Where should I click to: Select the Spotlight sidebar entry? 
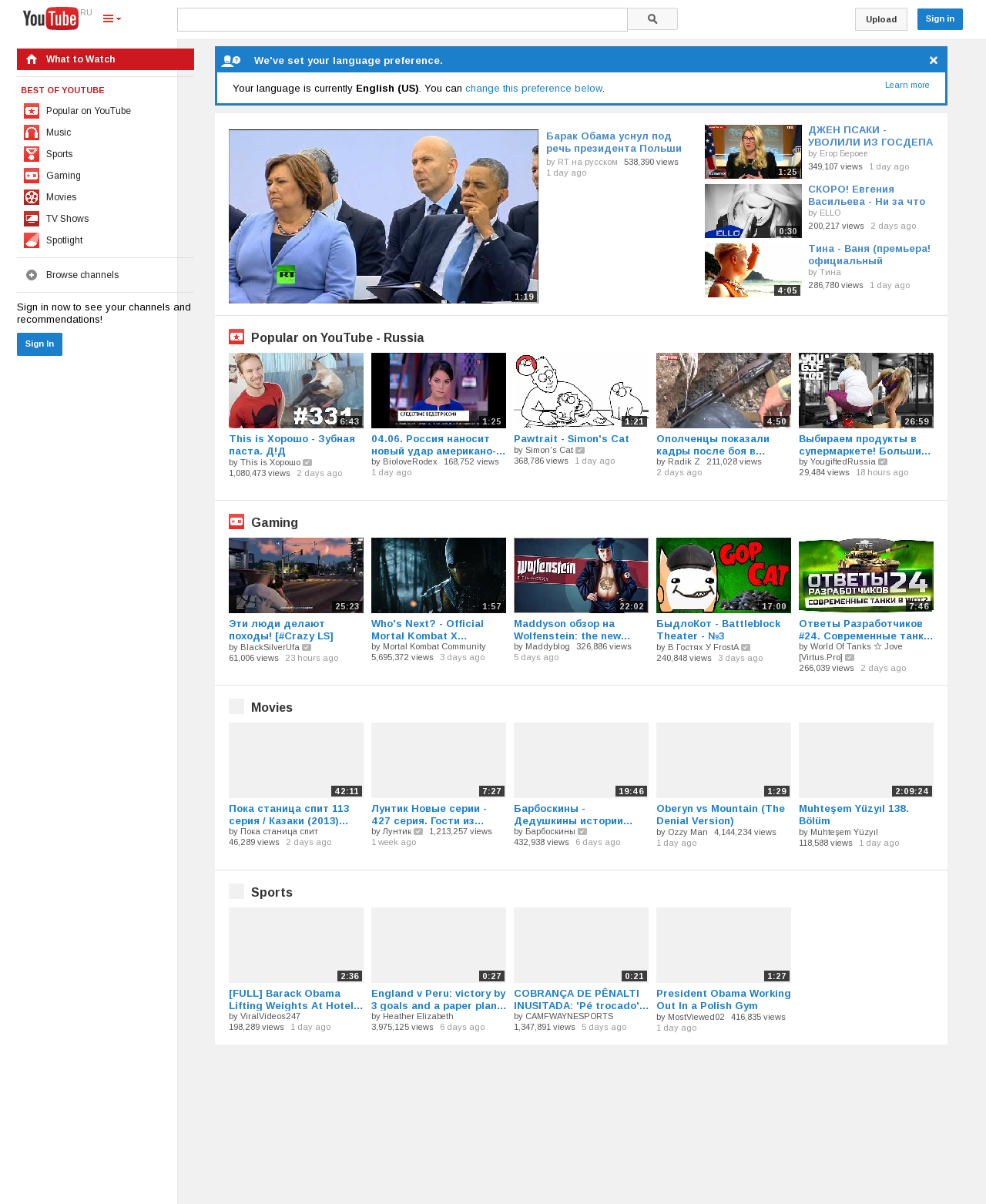106,240
